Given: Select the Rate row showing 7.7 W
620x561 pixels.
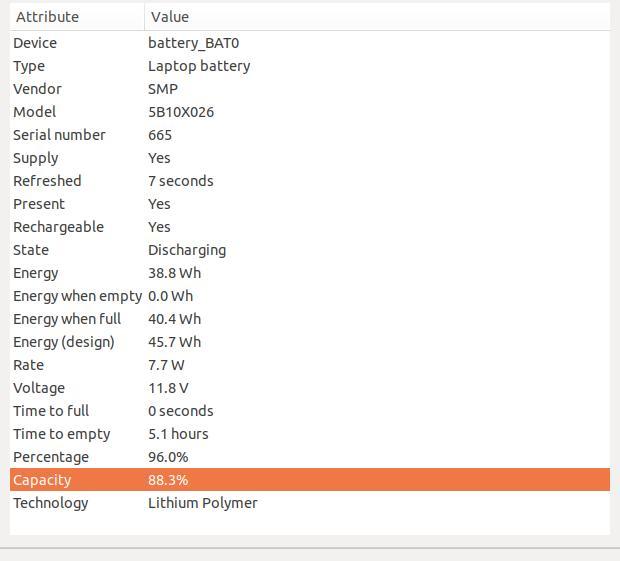Looking at the screenshot, I should pos(310,365).
